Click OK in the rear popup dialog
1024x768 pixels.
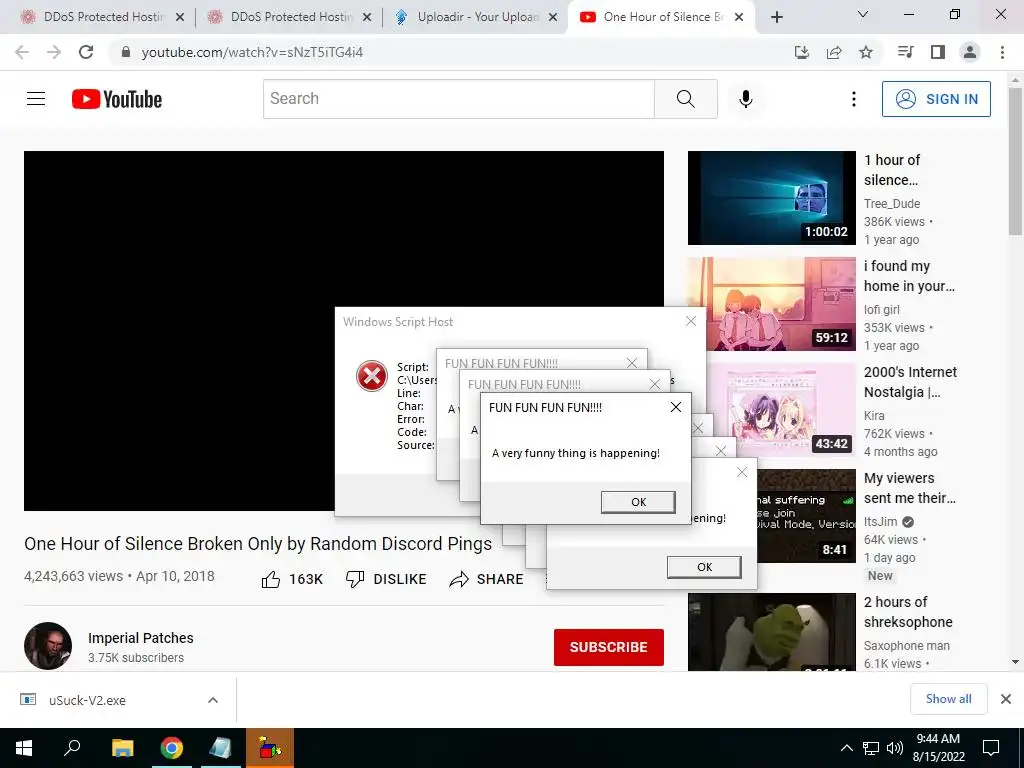click(704, 567)
